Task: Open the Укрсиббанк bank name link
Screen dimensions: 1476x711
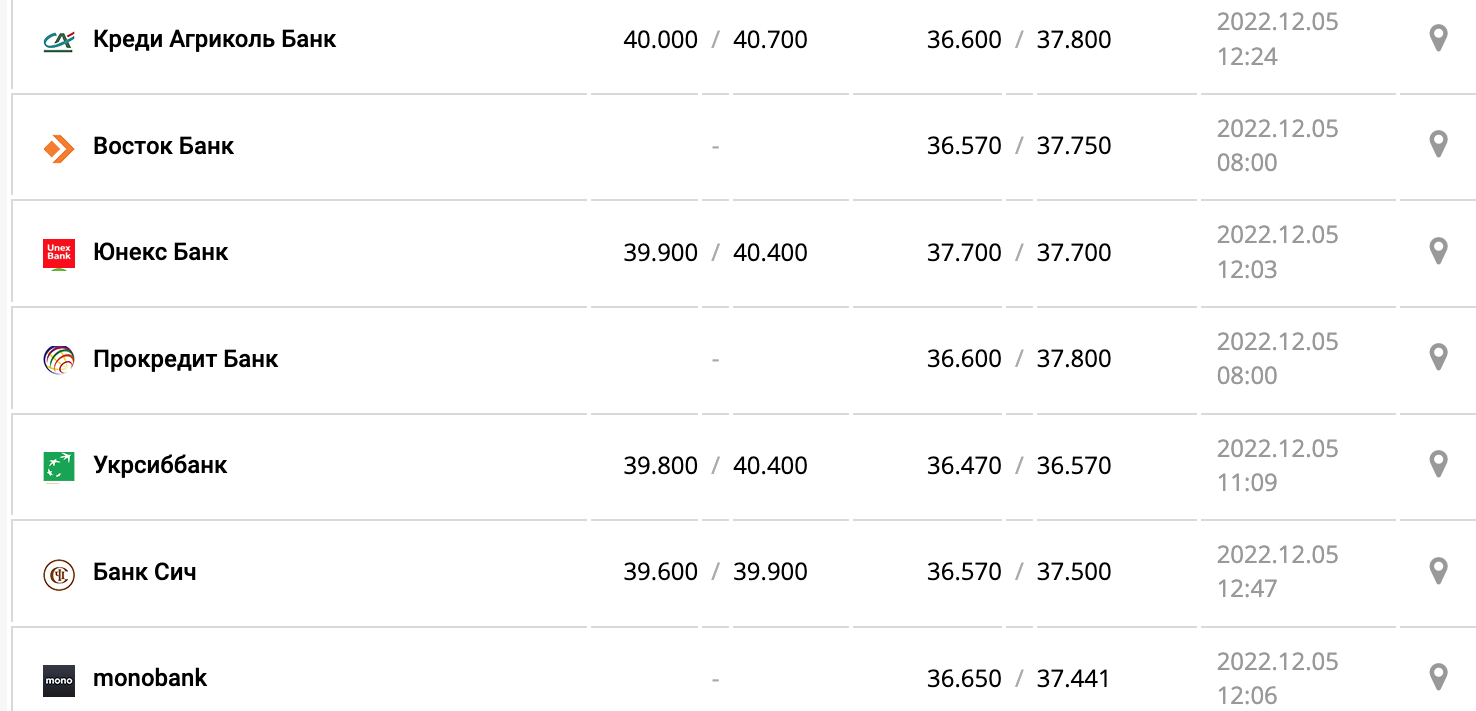Action: [x=160, y=466]
